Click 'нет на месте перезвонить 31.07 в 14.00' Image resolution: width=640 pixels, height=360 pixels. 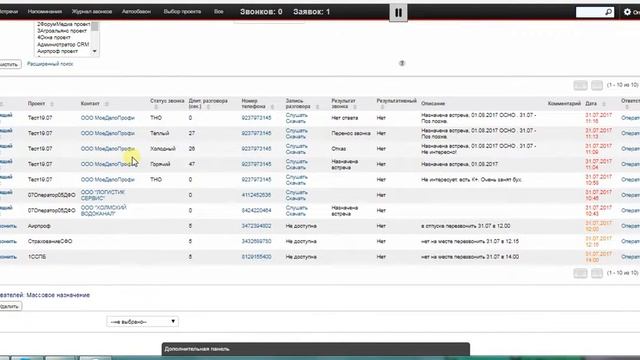pyautogui.click(x=470, y=257)
